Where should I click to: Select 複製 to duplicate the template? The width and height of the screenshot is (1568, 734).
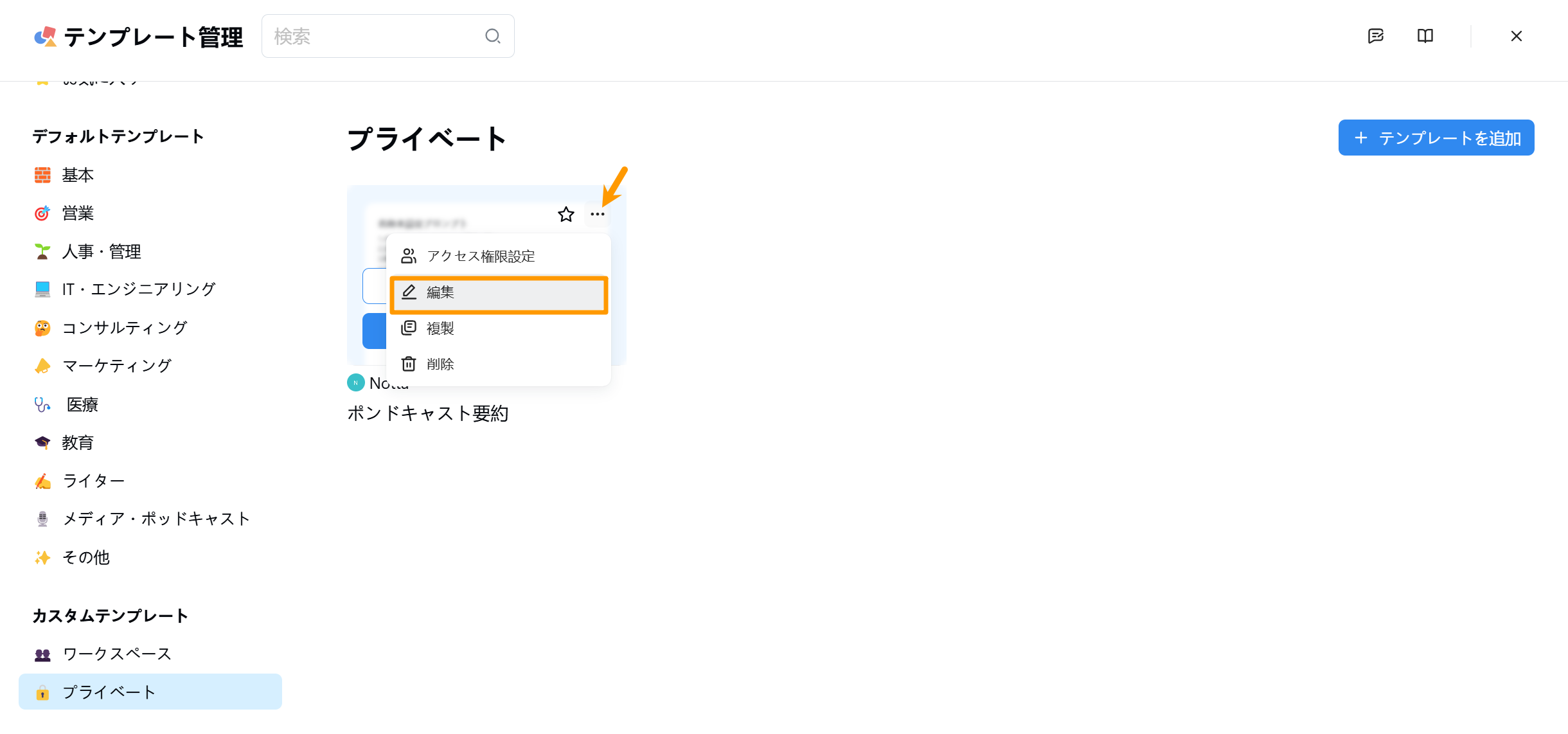(499, 328)
